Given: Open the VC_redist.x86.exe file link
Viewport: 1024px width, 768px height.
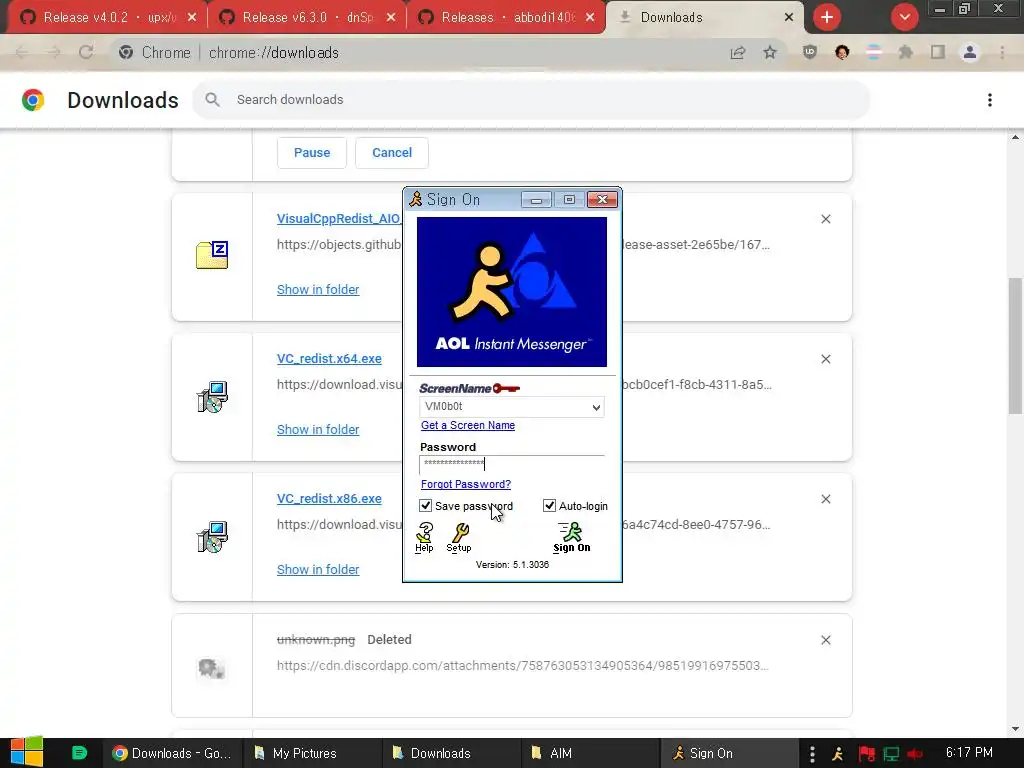Looking at the screenshot, I should pyautogui.click(x=329, y=498).
